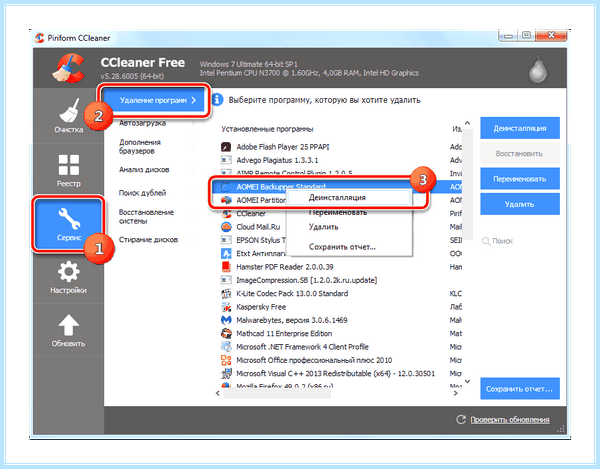Screen dimensions: 600x469
Task: Click the CCleaner list entry icon
Action: (226, 213)
